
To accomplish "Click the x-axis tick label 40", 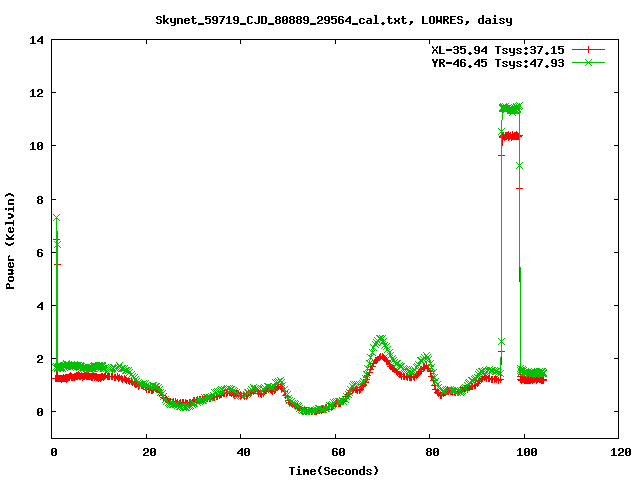I will 244,452.
